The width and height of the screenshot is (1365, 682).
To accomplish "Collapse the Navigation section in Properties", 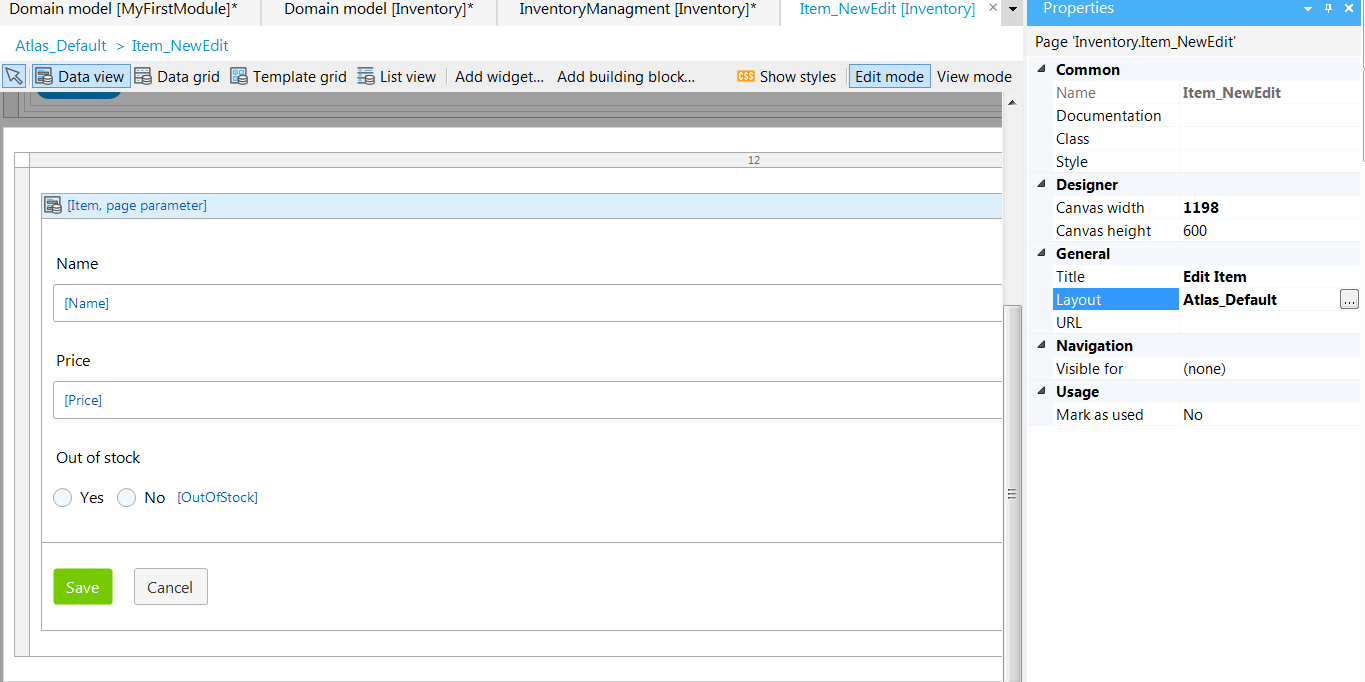I will 1043,345.
